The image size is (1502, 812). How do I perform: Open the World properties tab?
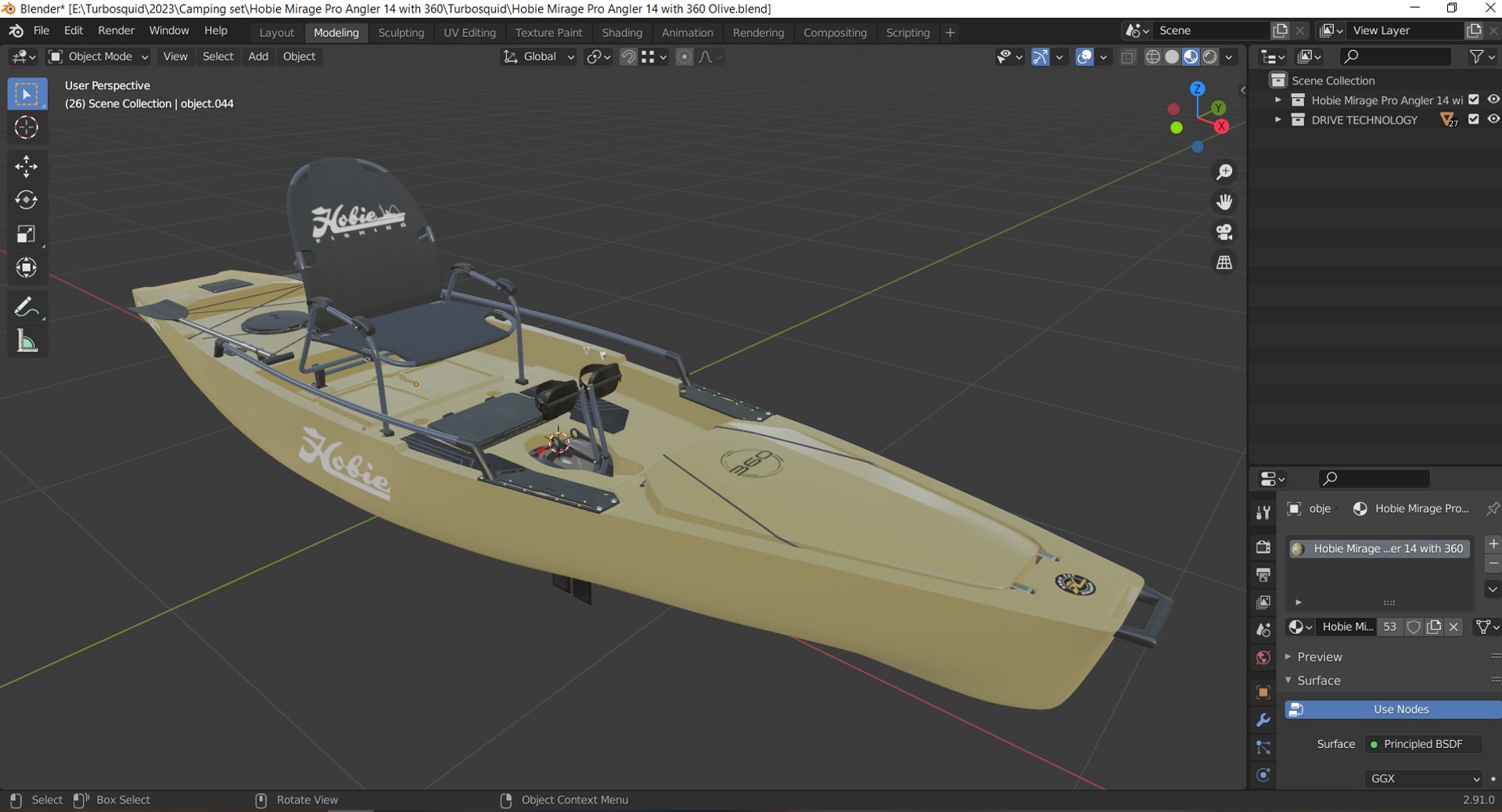pos(1263,658)
